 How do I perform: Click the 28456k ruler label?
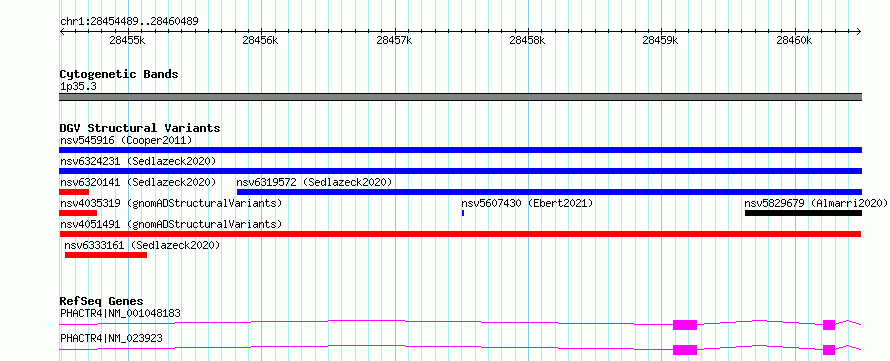[260, 41]
